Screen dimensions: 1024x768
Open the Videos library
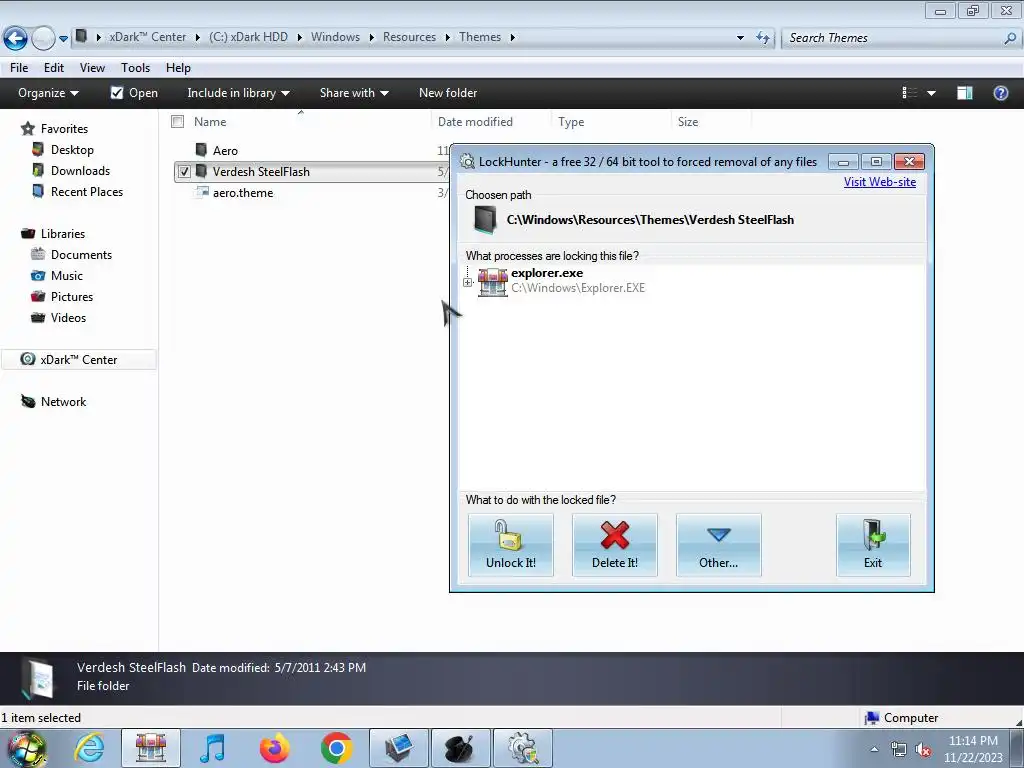68,317
